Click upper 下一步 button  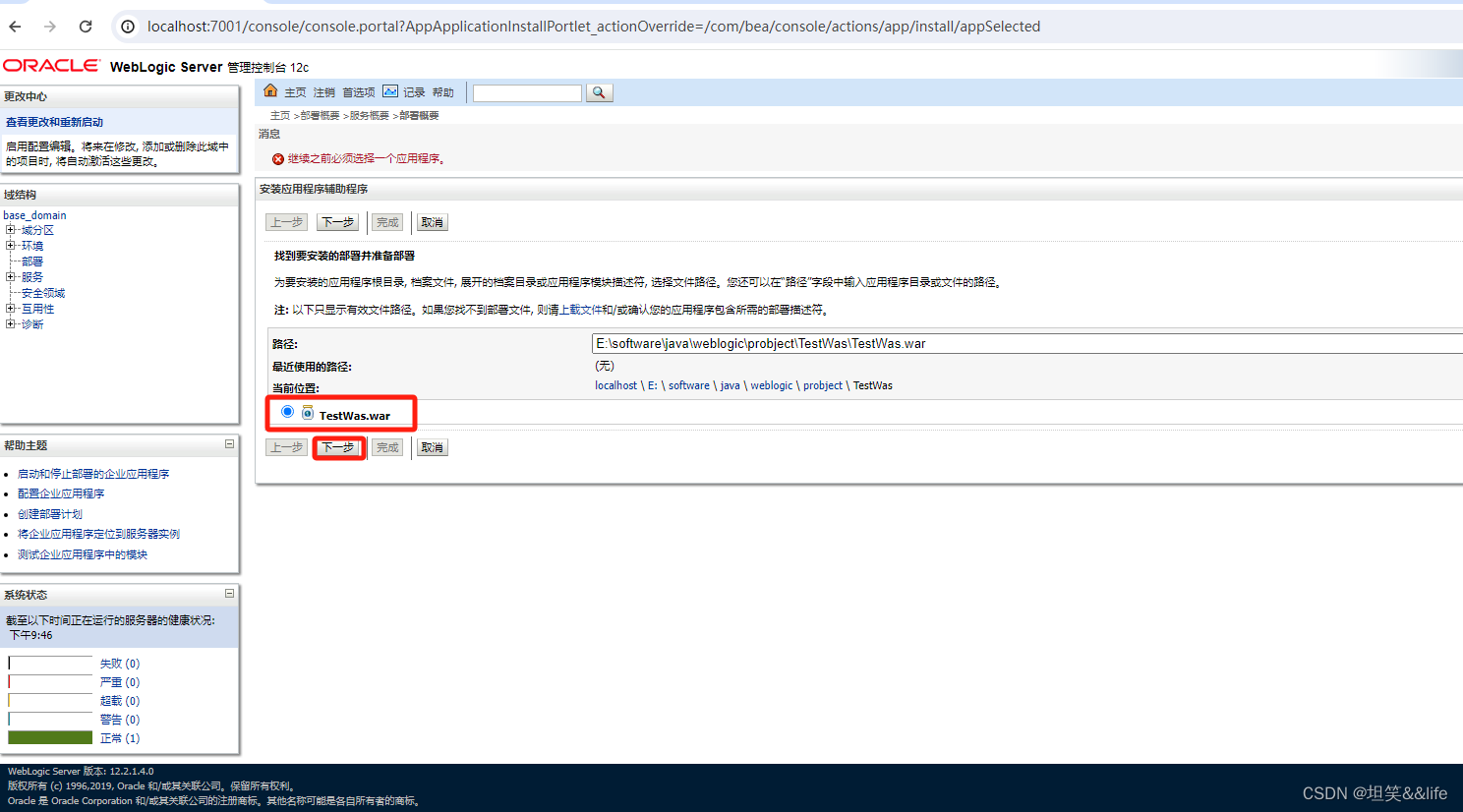337,222
